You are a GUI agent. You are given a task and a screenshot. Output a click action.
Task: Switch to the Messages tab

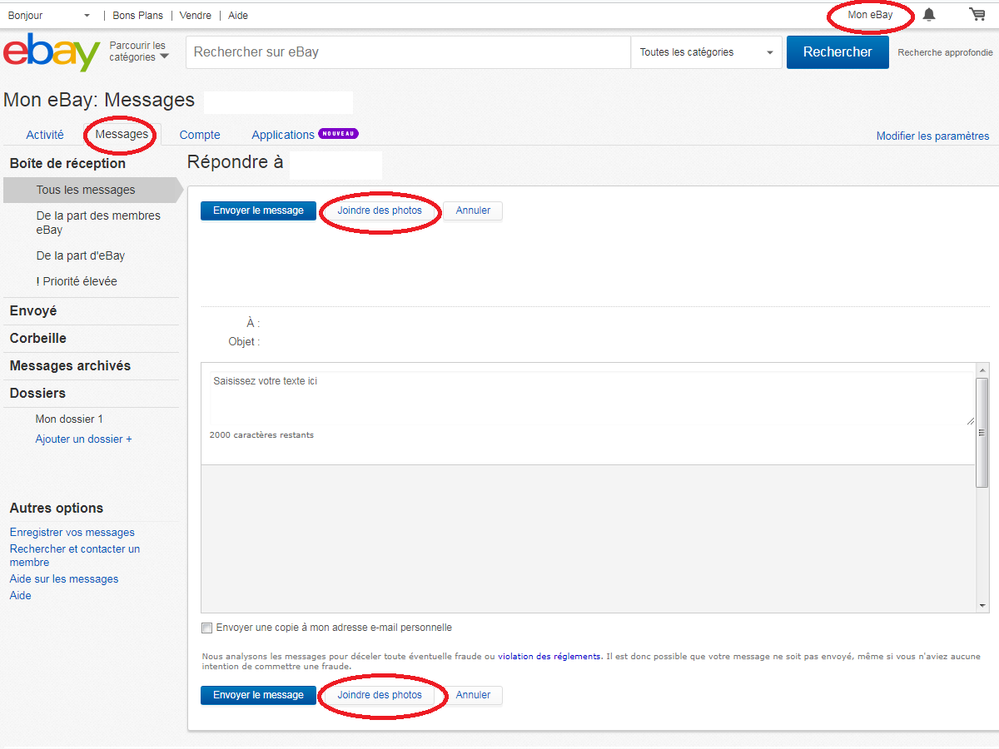pos(121,134)
